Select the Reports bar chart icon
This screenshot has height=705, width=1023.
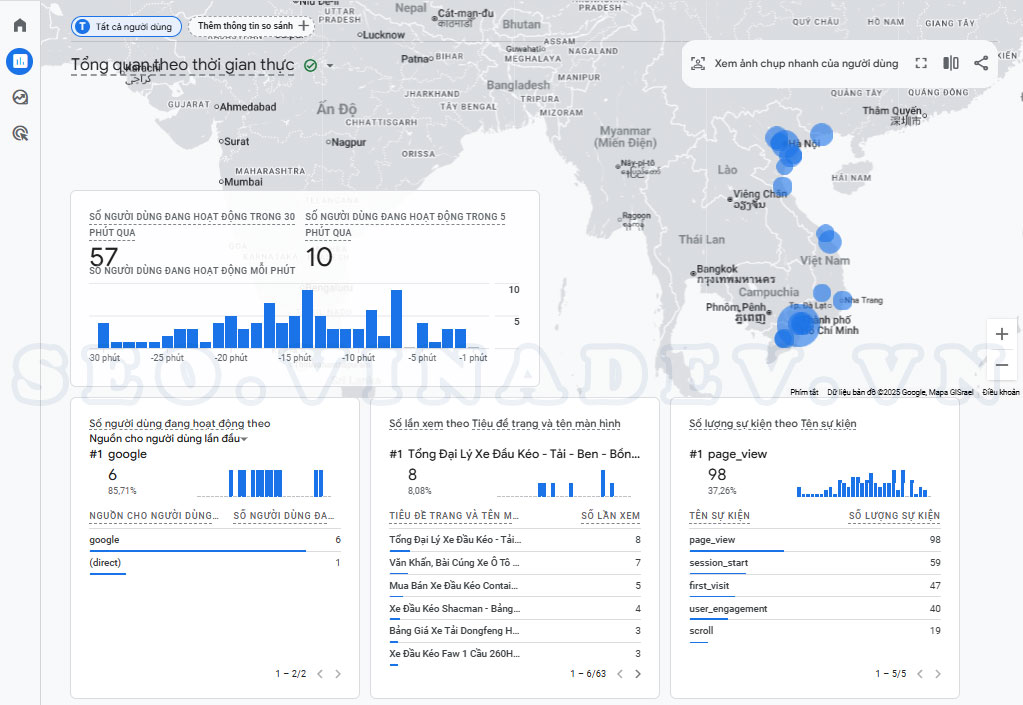click(x=20, y=62)
